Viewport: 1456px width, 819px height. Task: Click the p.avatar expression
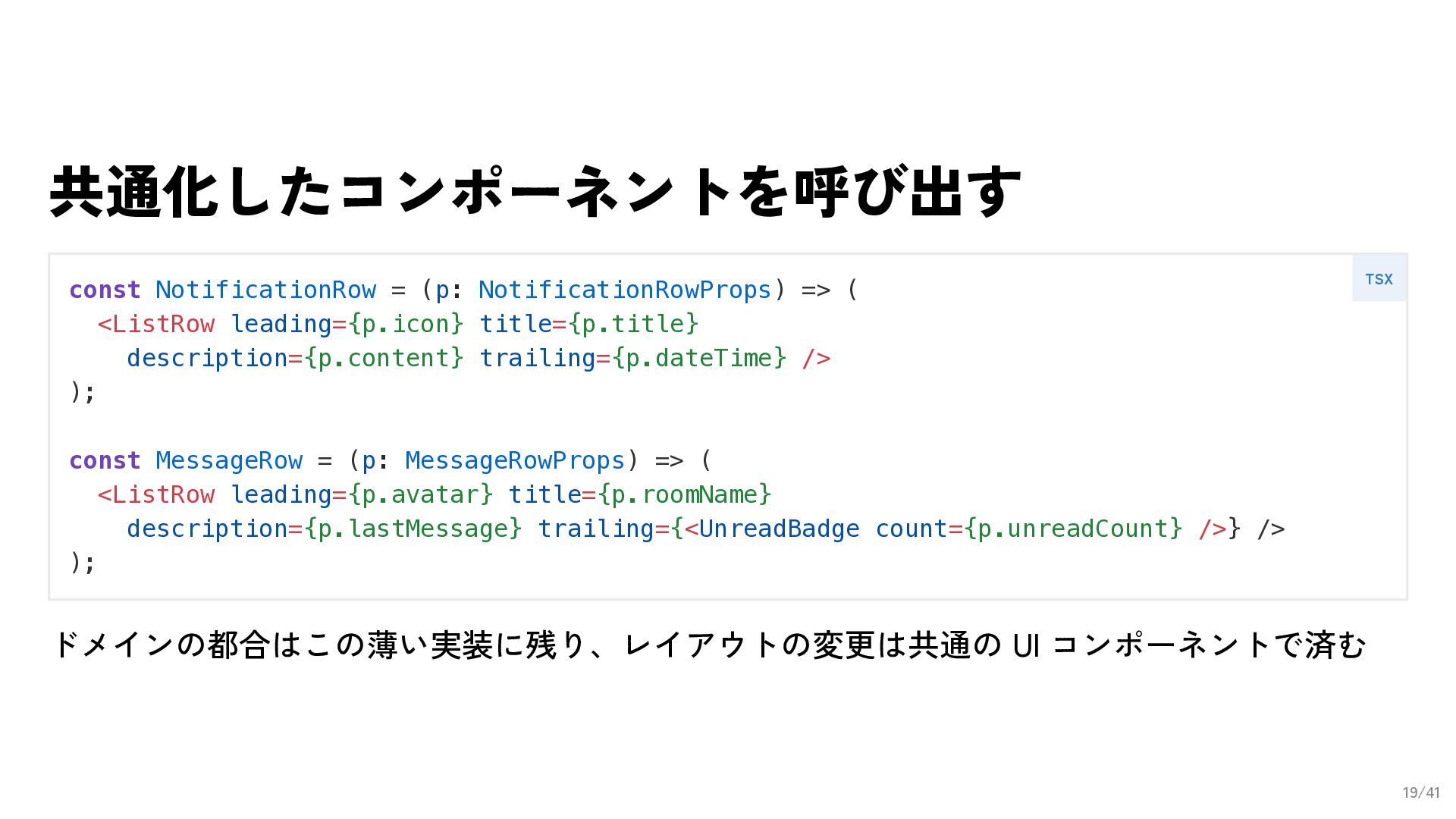420,494
